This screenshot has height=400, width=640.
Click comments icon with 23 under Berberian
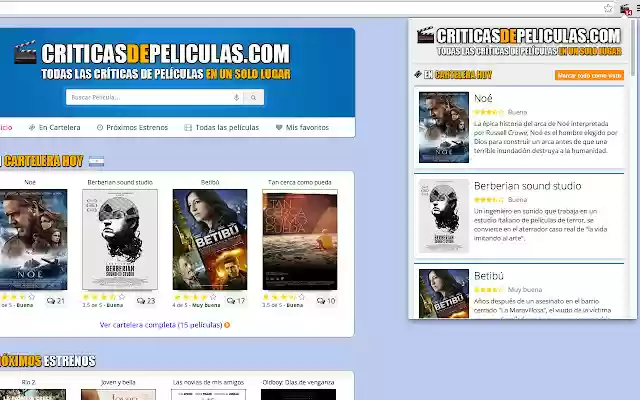click(141, 301)
